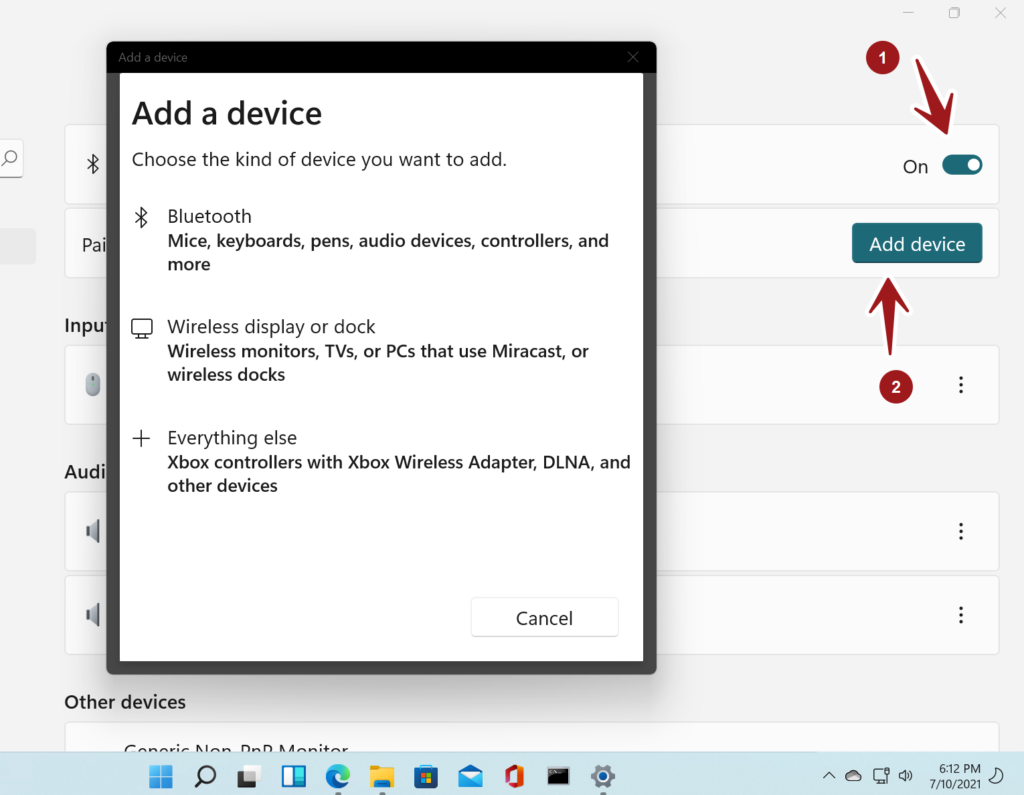Viewport: 1024px width, 795px height.
Task: Turn off the Bluetooth toggle
Action: 961,164
